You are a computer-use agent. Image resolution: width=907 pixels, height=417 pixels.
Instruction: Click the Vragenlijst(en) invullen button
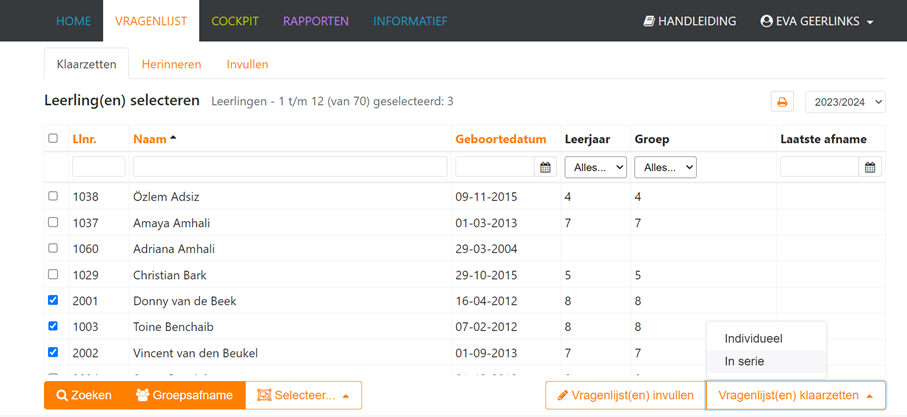coord(625,396)
